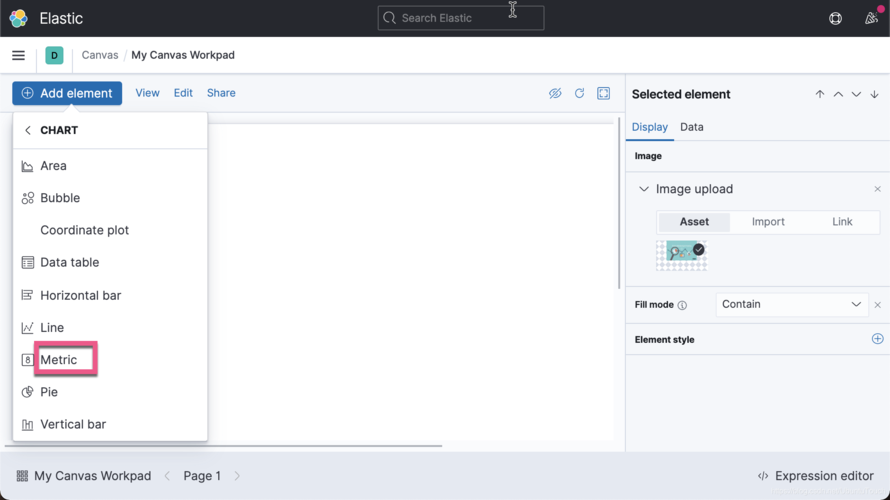Switch to Data tab
The image size is (890, 500).
[691, 127]
